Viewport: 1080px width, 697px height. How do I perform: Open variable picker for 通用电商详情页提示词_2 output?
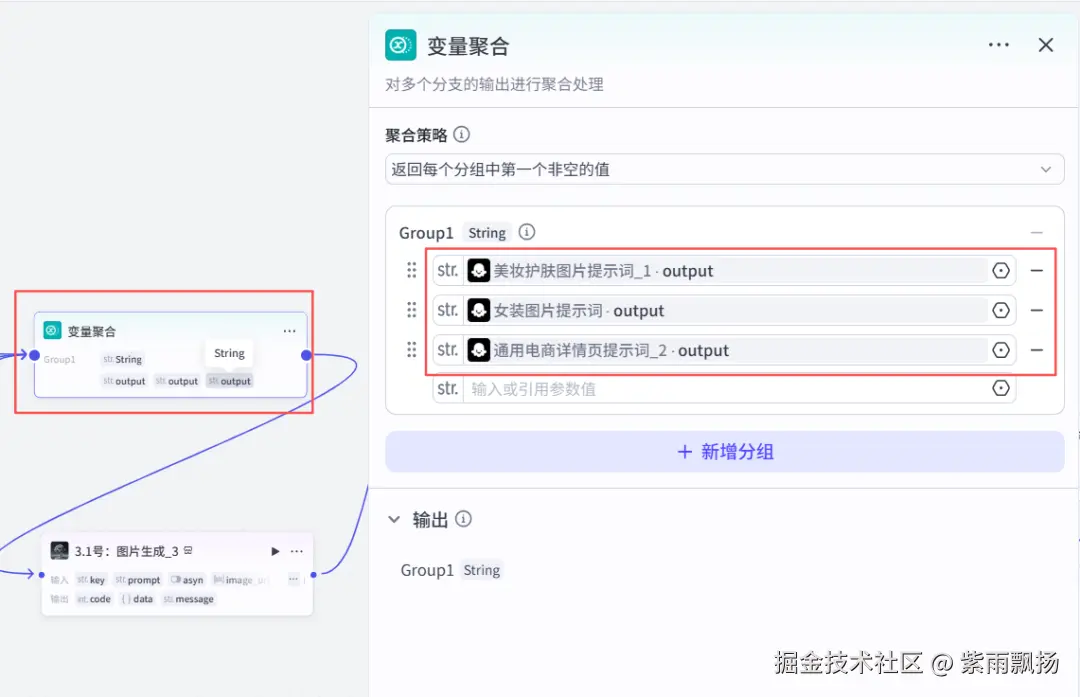pos(1001,350)
